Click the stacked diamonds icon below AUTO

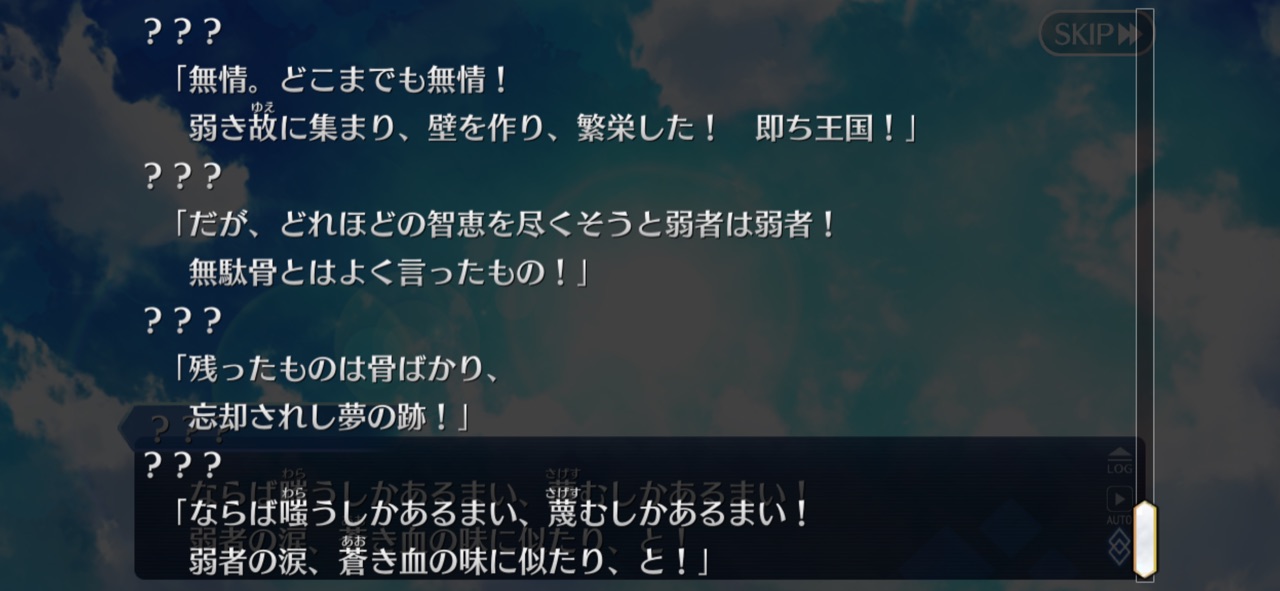1120,546
